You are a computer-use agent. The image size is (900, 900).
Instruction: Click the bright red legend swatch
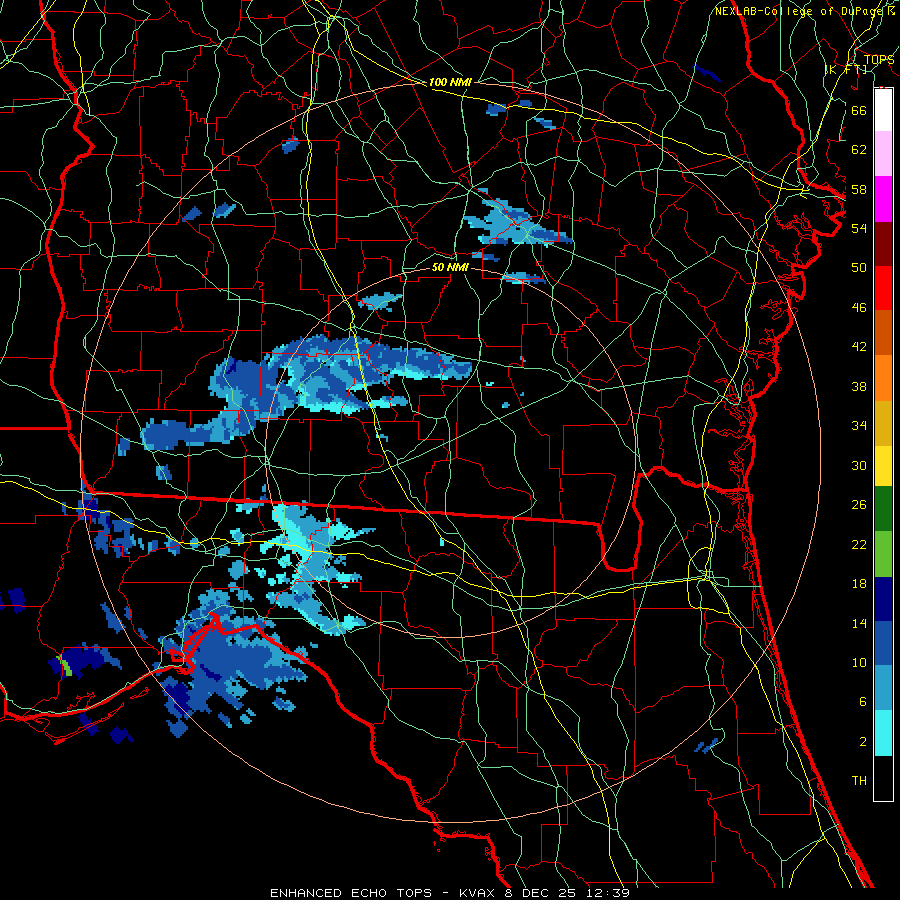(x=883, y=288)
